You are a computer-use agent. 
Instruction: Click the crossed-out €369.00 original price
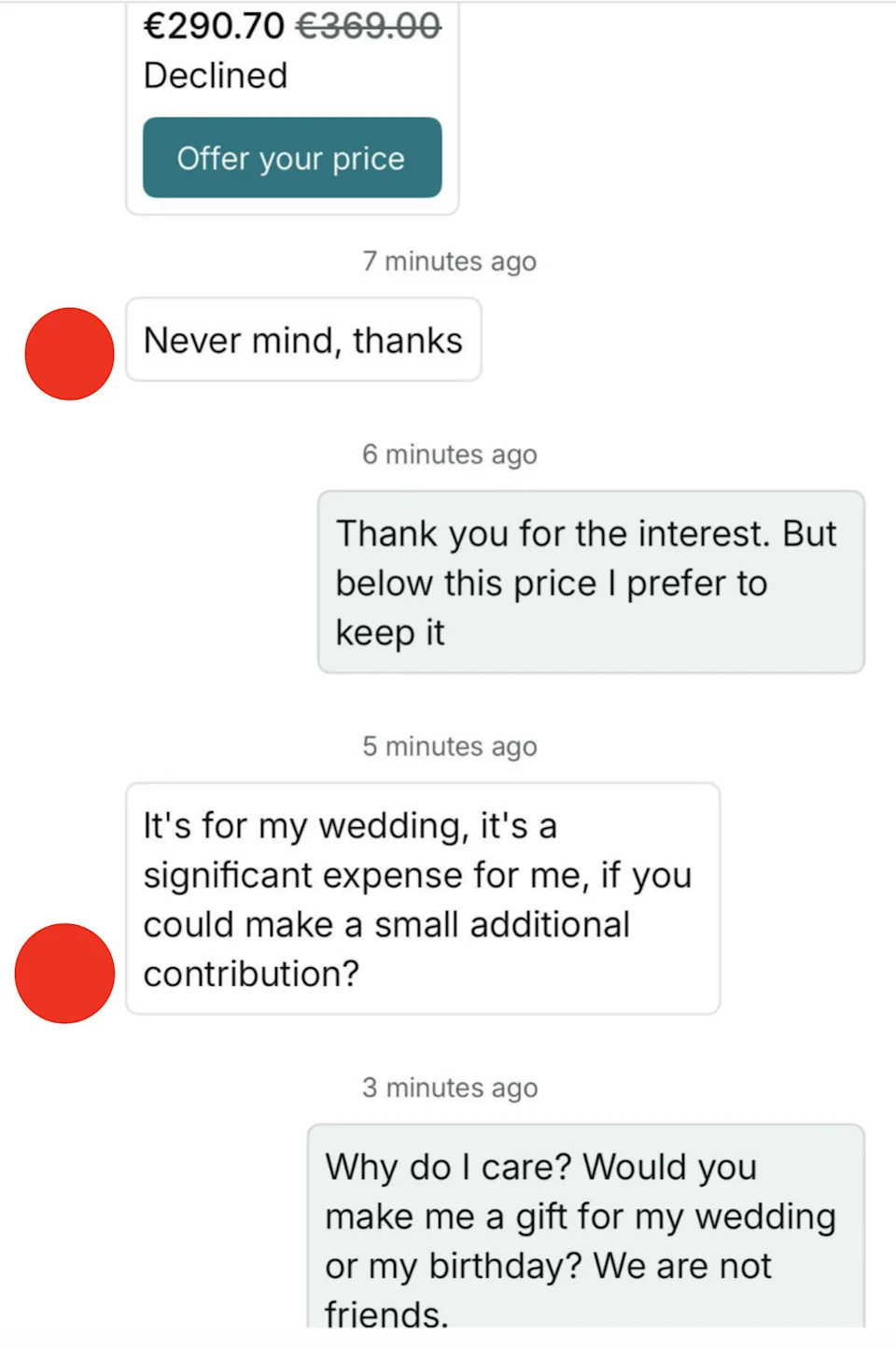click(x=368, y=26)
